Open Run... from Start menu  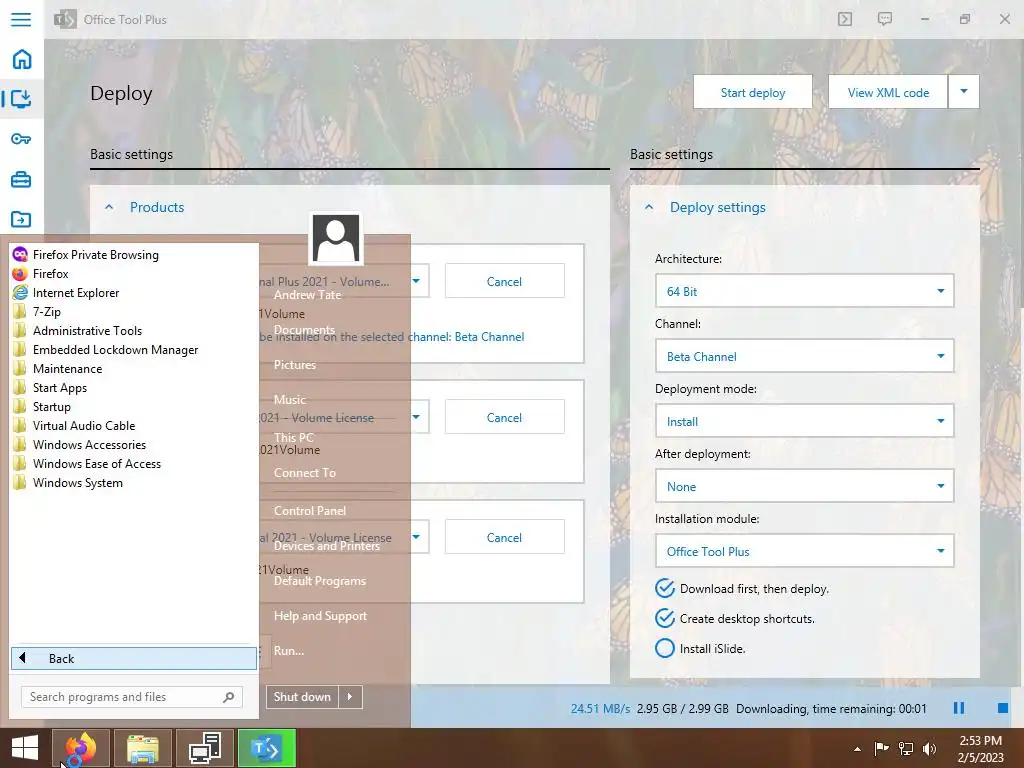tap(289, 650)
